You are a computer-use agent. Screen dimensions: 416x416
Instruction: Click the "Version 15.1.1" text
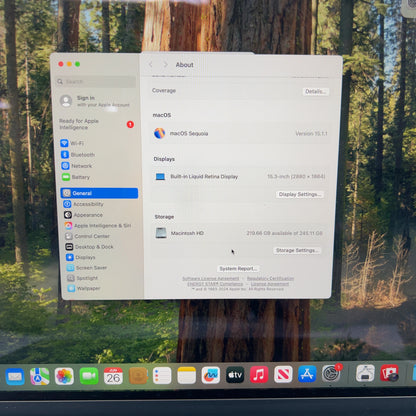pos(311,133)
